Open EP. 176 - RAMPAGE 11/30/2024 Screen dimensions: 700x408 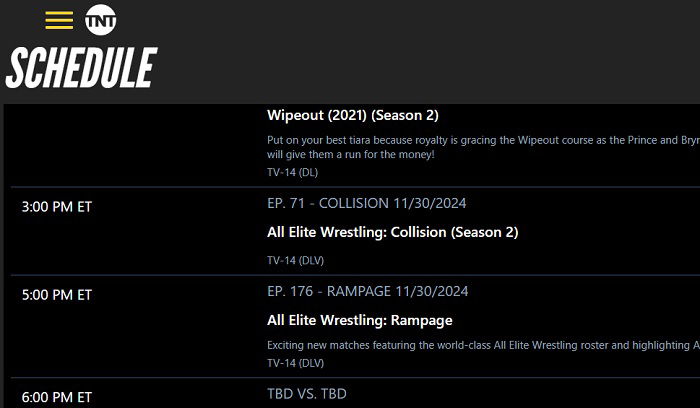pyautogui.click(x=367, y=291)
